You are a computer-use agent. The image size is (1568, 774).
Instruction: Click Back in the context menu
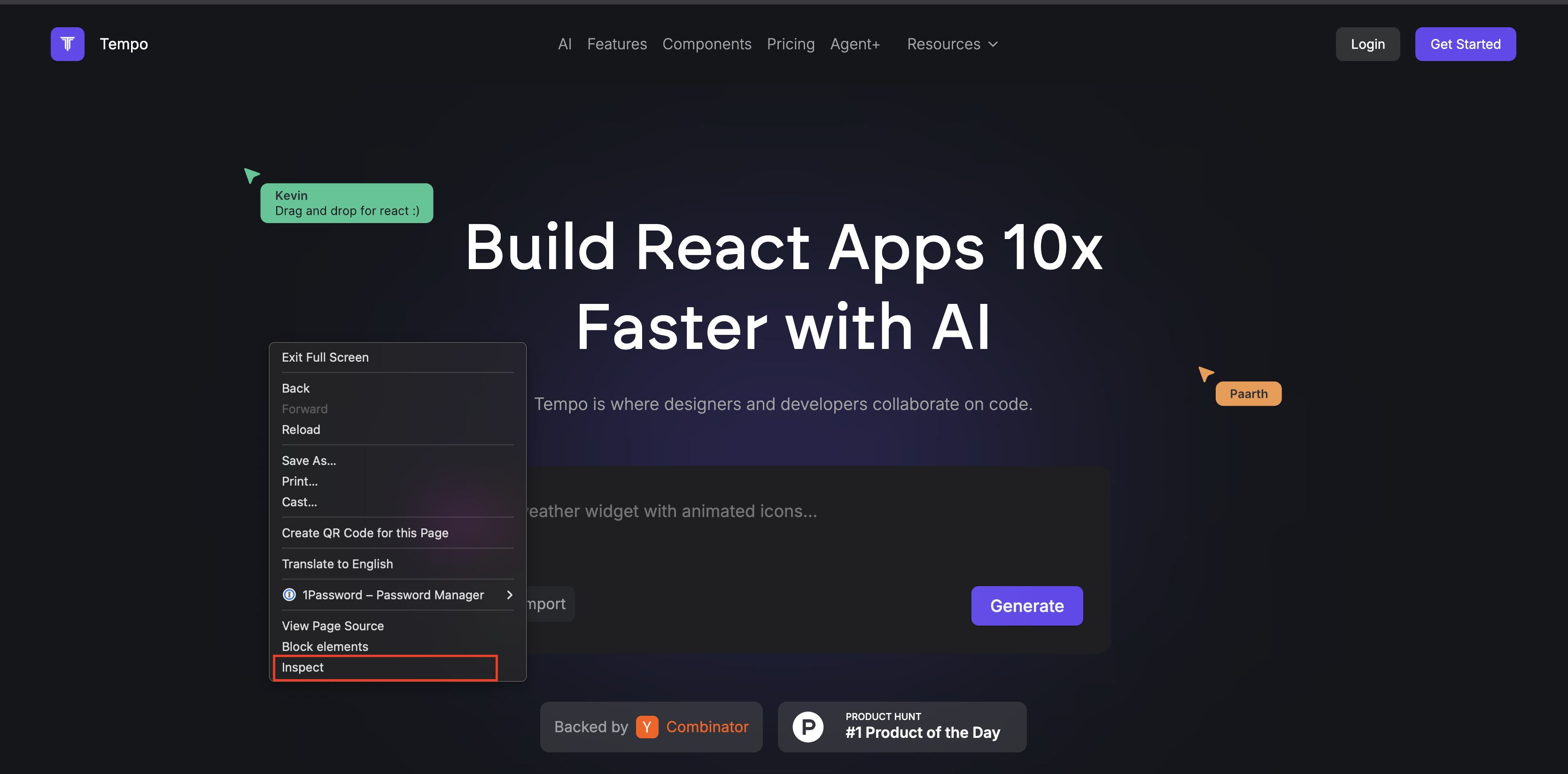click(x=295, y=387)
